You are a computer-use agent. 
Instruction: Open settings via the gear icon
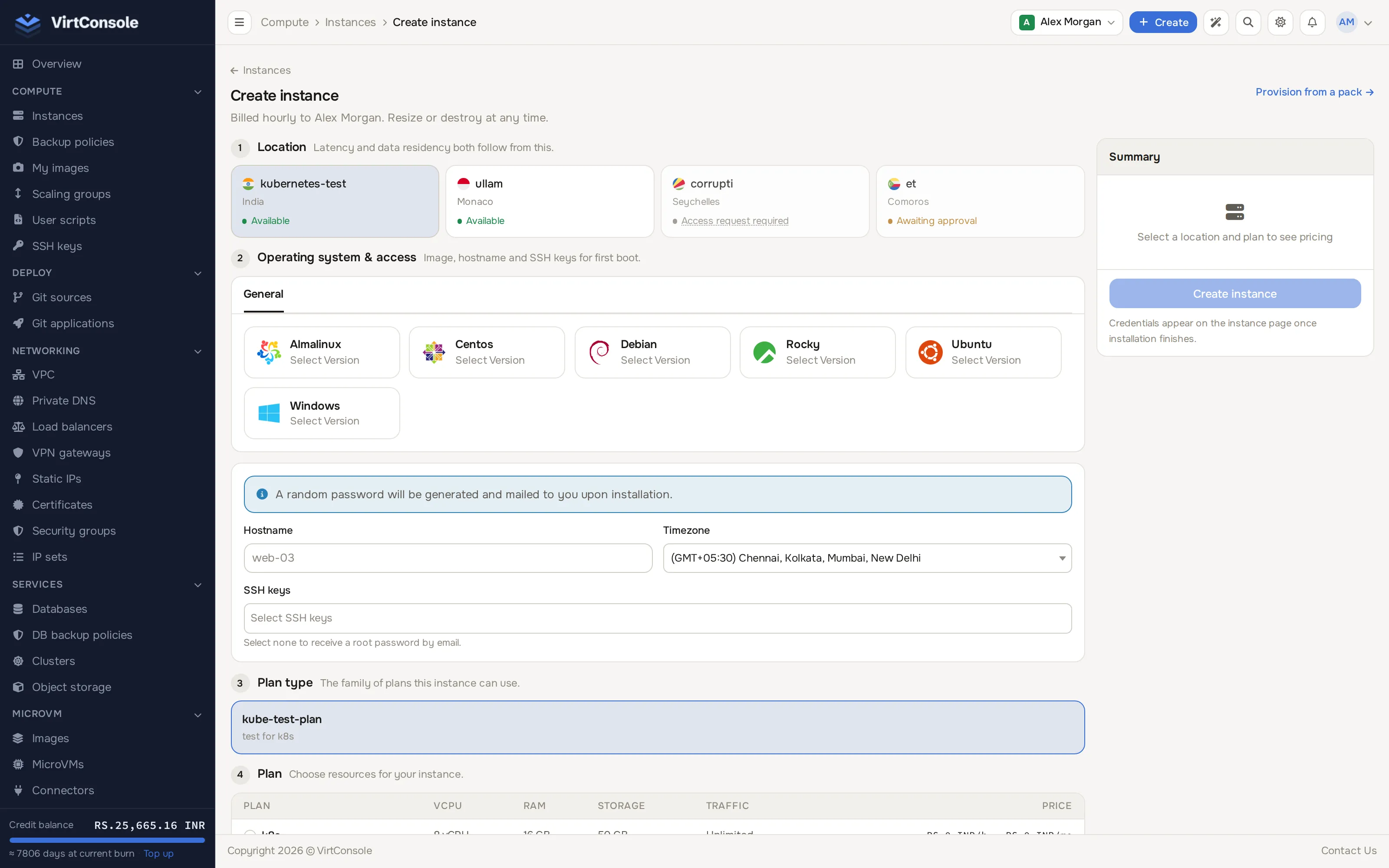tap(1280, 23)
